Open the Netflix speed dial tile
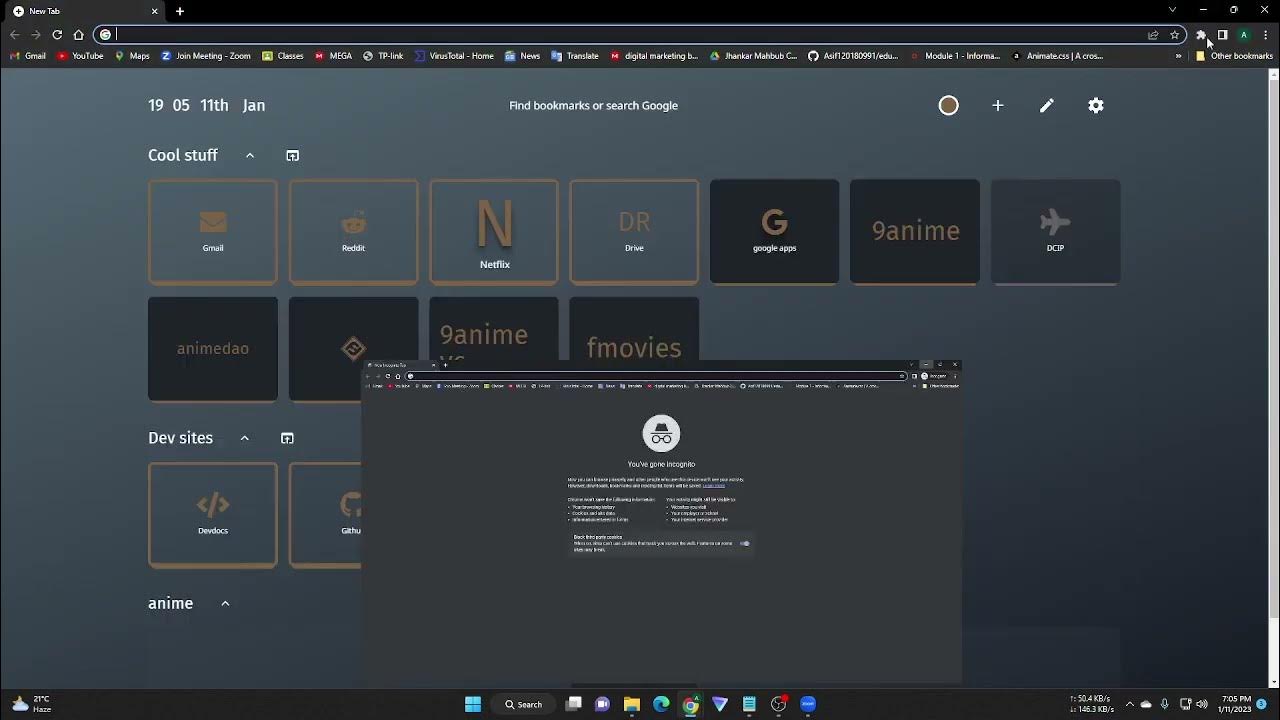The height and width of the screenshot is (720, 1280). click(x=494, y=232)
